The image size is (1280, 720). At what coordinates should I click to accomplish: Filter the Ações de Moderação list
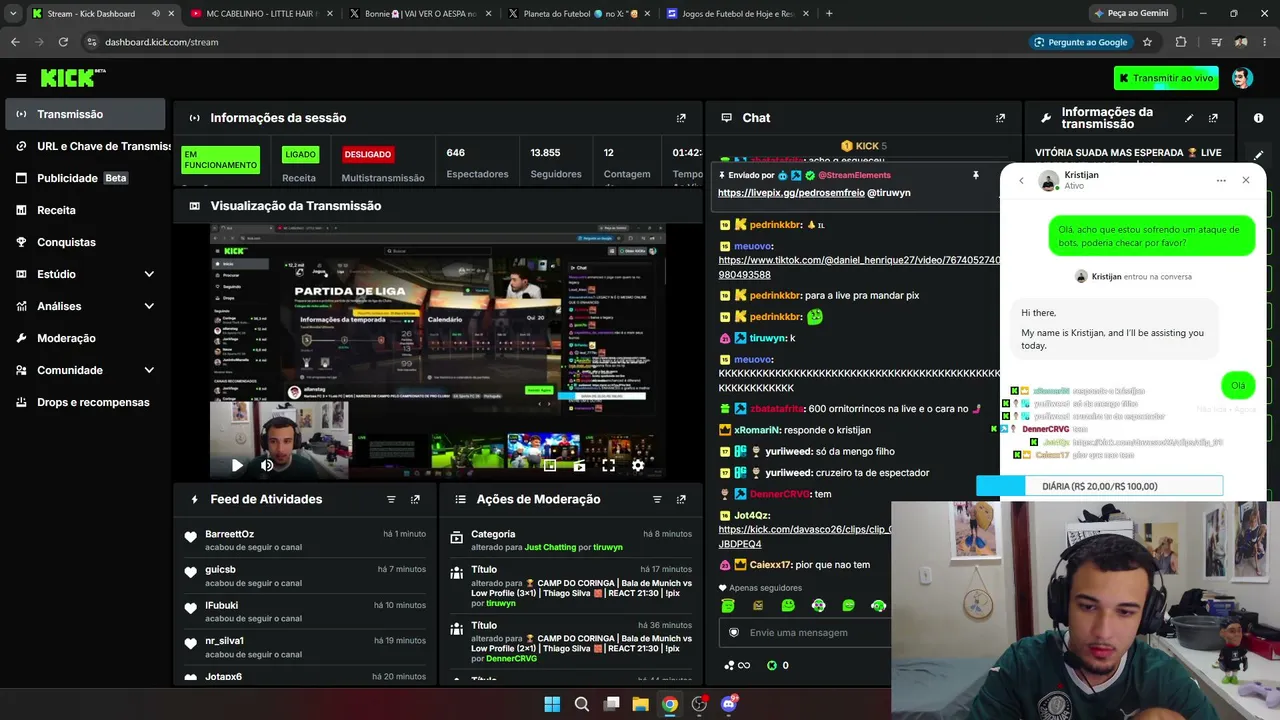(x=657, y=499)
